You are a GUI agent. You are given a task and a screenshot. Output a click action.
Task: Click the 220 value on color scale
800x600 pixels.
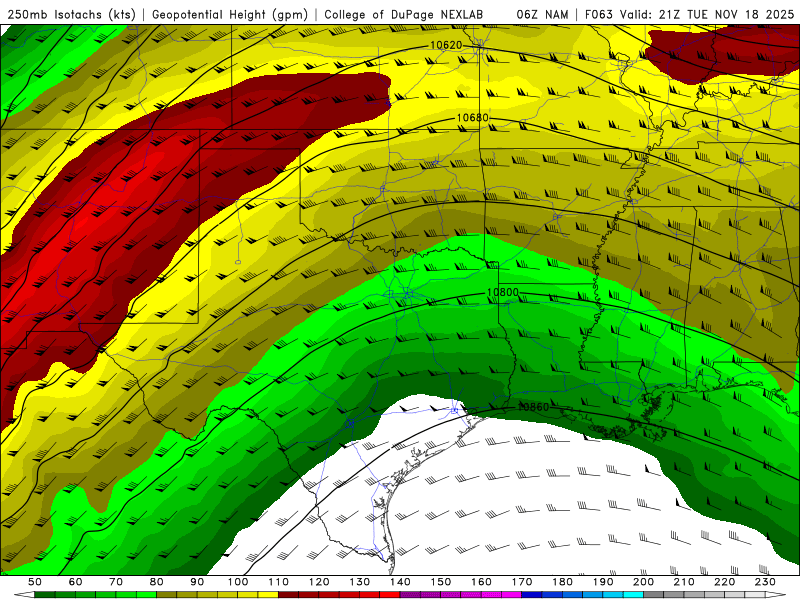[724, 582]
